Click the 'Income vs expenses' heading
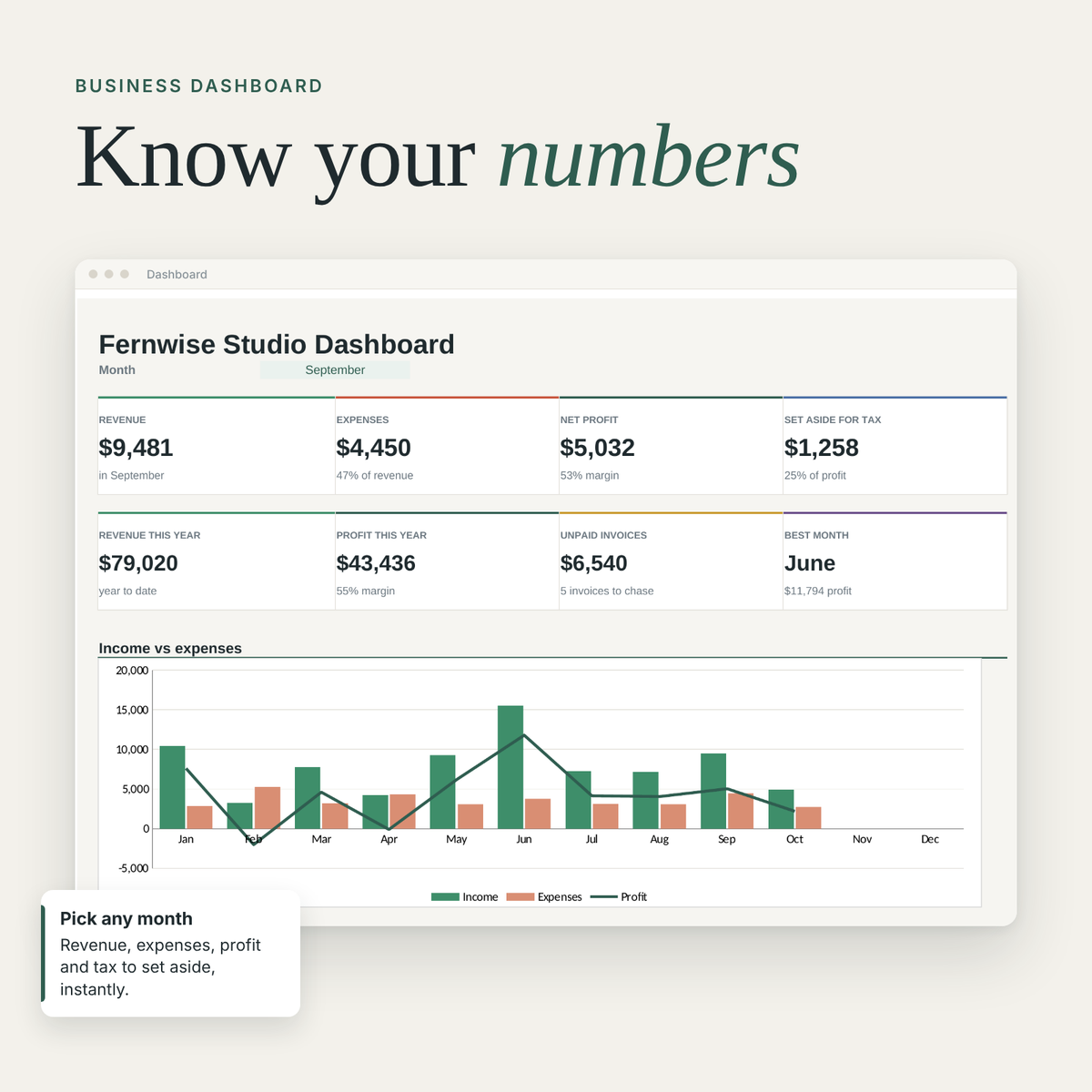Image resolution: width=1092 pixels, height=1092 pixels. tap(170, 648)
